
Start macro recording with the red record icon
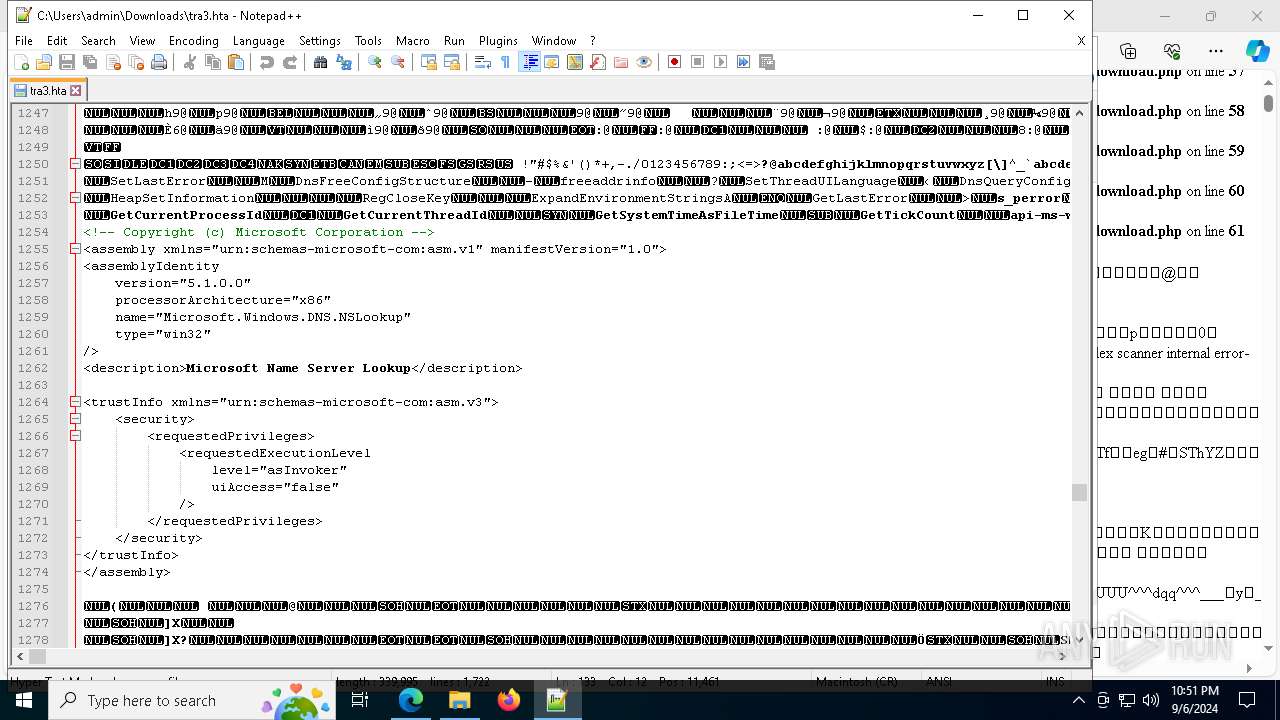(x=674, y=62)
